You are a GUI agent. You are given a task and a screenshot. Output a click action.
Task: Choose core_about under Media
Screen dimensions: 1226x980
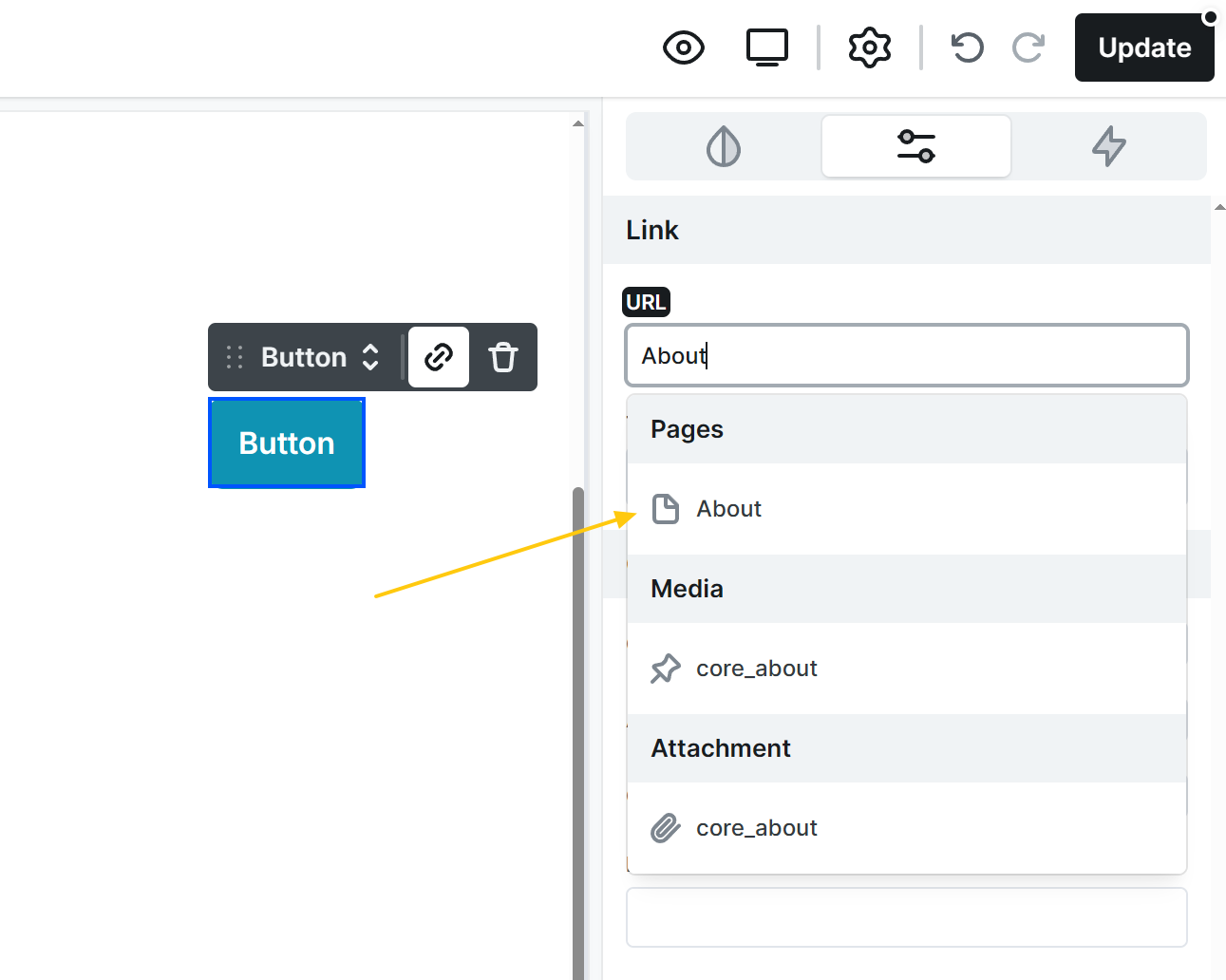click(x=756, y=669)
